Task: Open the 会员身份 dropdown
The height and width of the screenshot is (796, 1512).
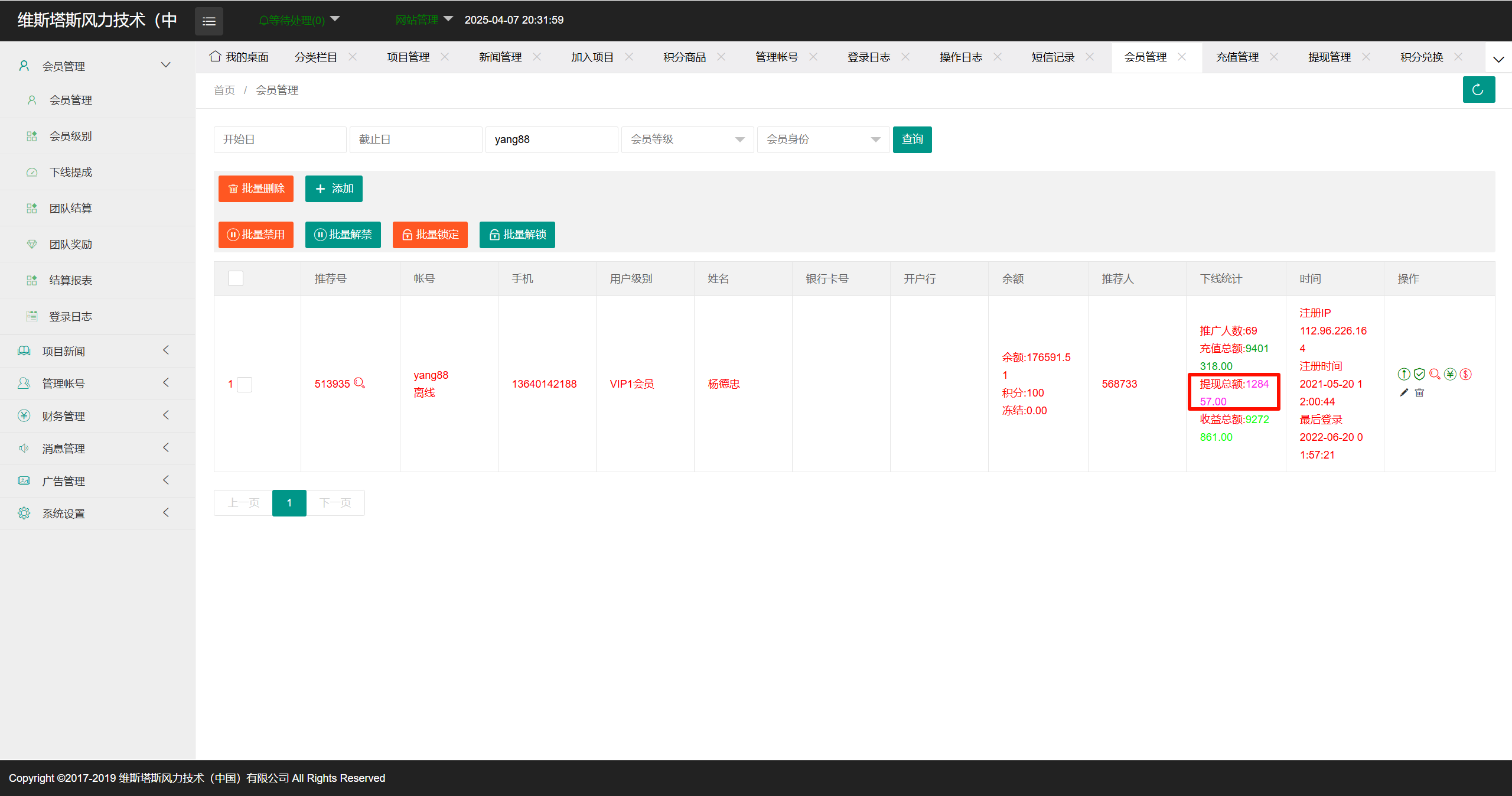Action: click(823, 139)
